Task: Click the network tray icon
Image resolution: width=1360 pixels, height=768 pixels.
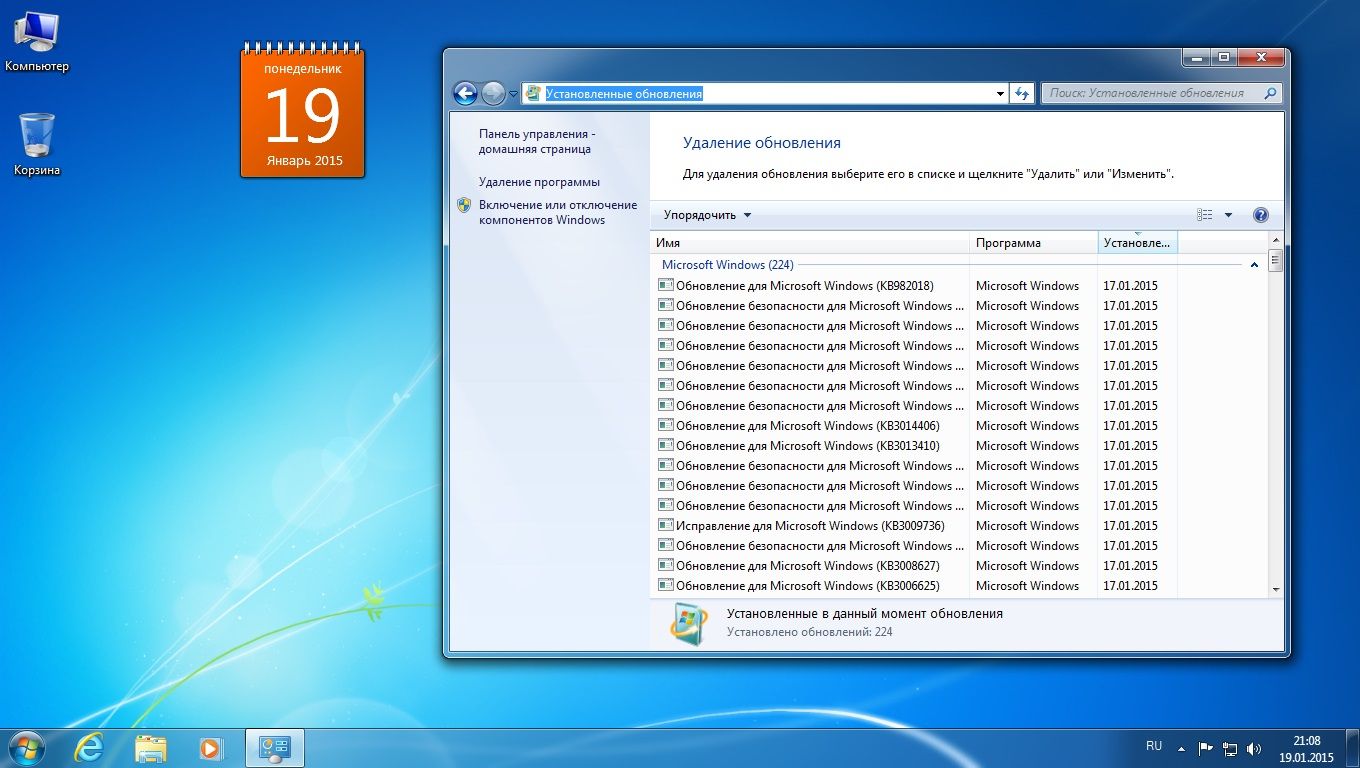Action: pos(1230,748)
